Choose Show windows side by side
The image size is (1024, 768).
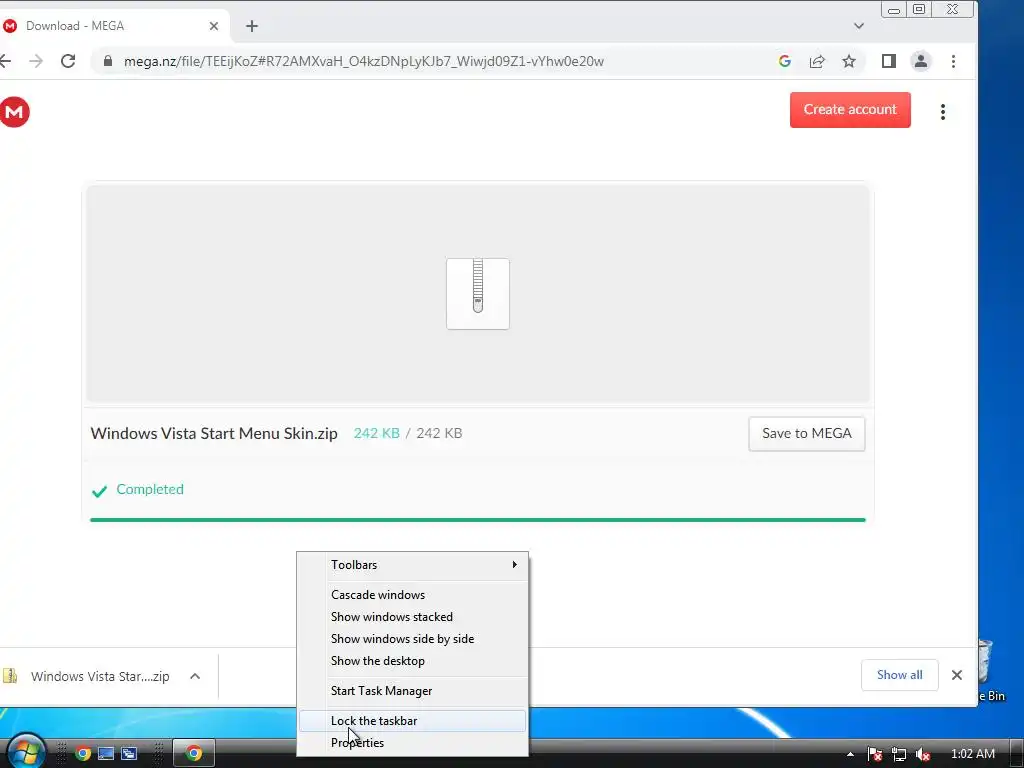coord(413,639)
